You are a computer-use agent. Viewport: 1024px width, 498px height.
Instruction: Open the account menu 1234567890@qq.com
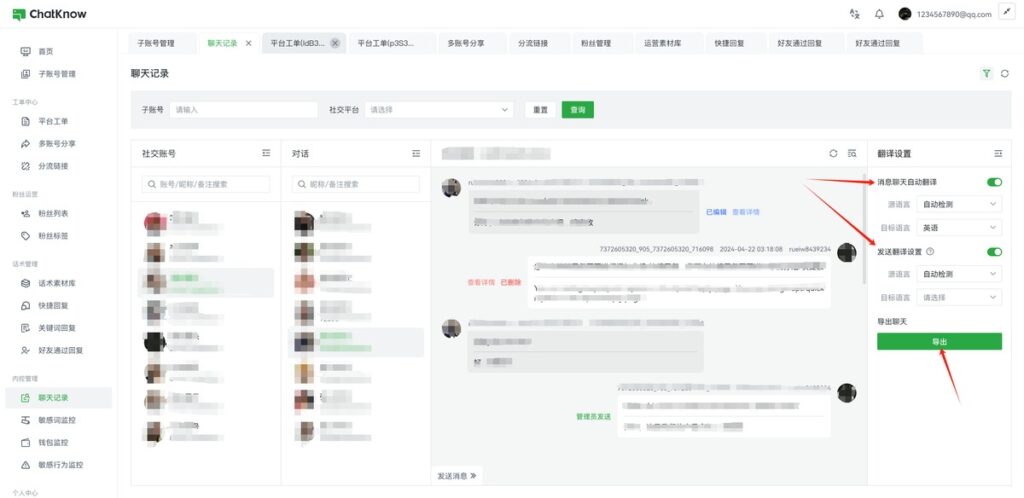(x=945, y=14)
